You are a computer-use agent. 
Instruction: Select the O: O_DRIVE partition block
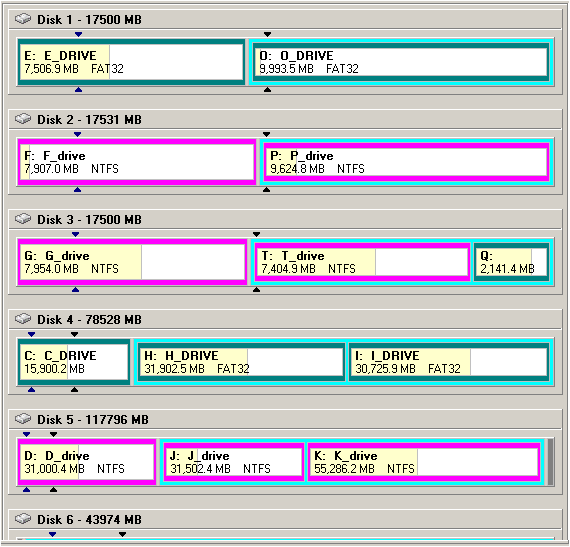pyautogui.click(x=401, y=62)
